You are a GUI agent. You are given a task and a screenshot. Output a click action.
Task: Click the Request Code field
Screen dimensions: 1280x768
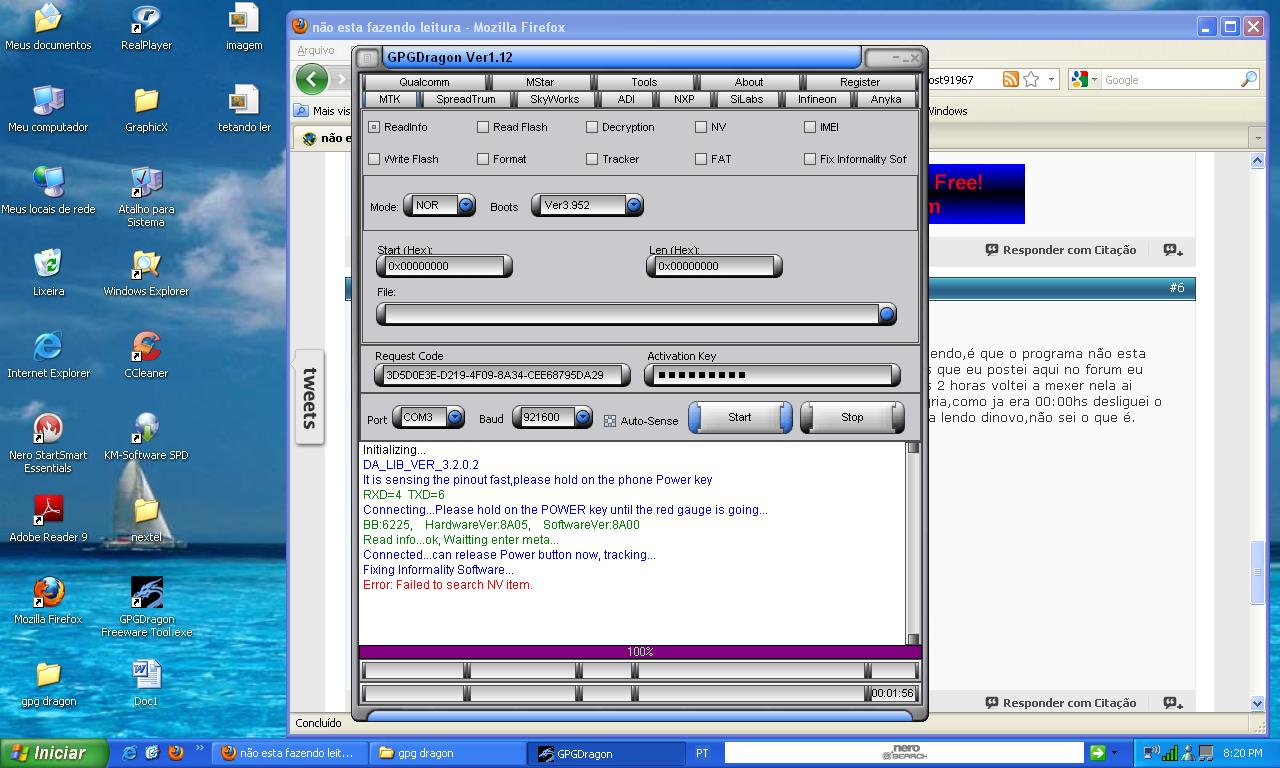coord(502,375)
